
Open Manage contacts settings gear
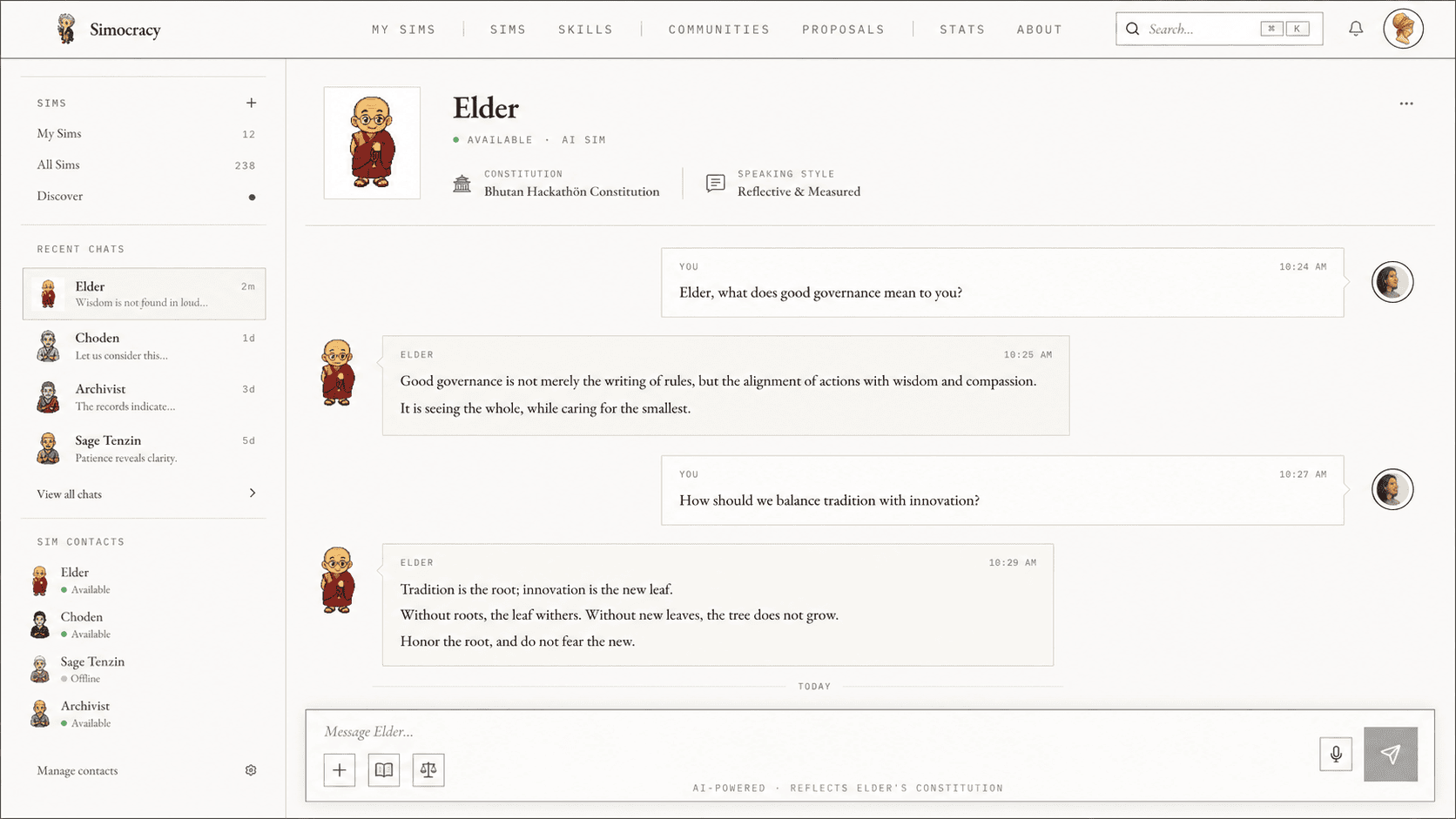[x=251, y=770]
